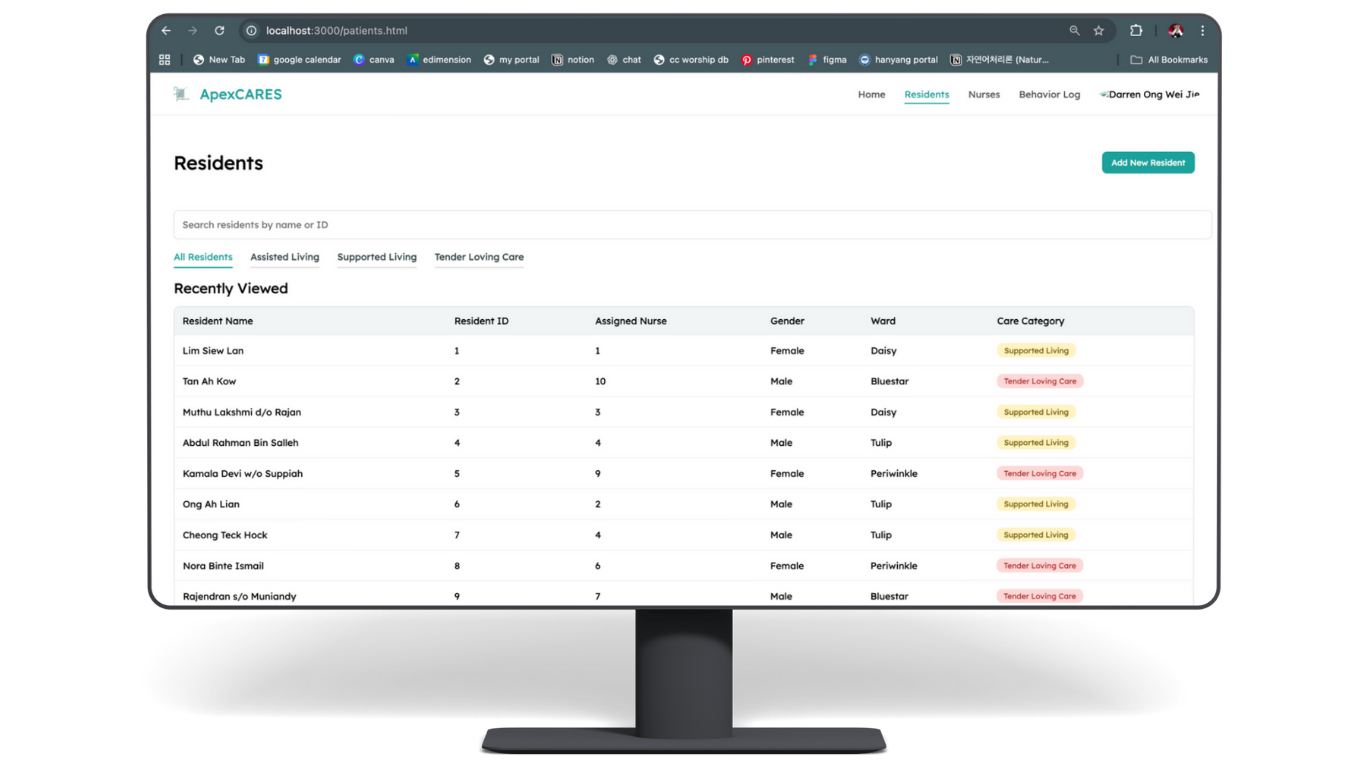Open the apps grid icon in bookmarks bar

[x=165, y=60]
